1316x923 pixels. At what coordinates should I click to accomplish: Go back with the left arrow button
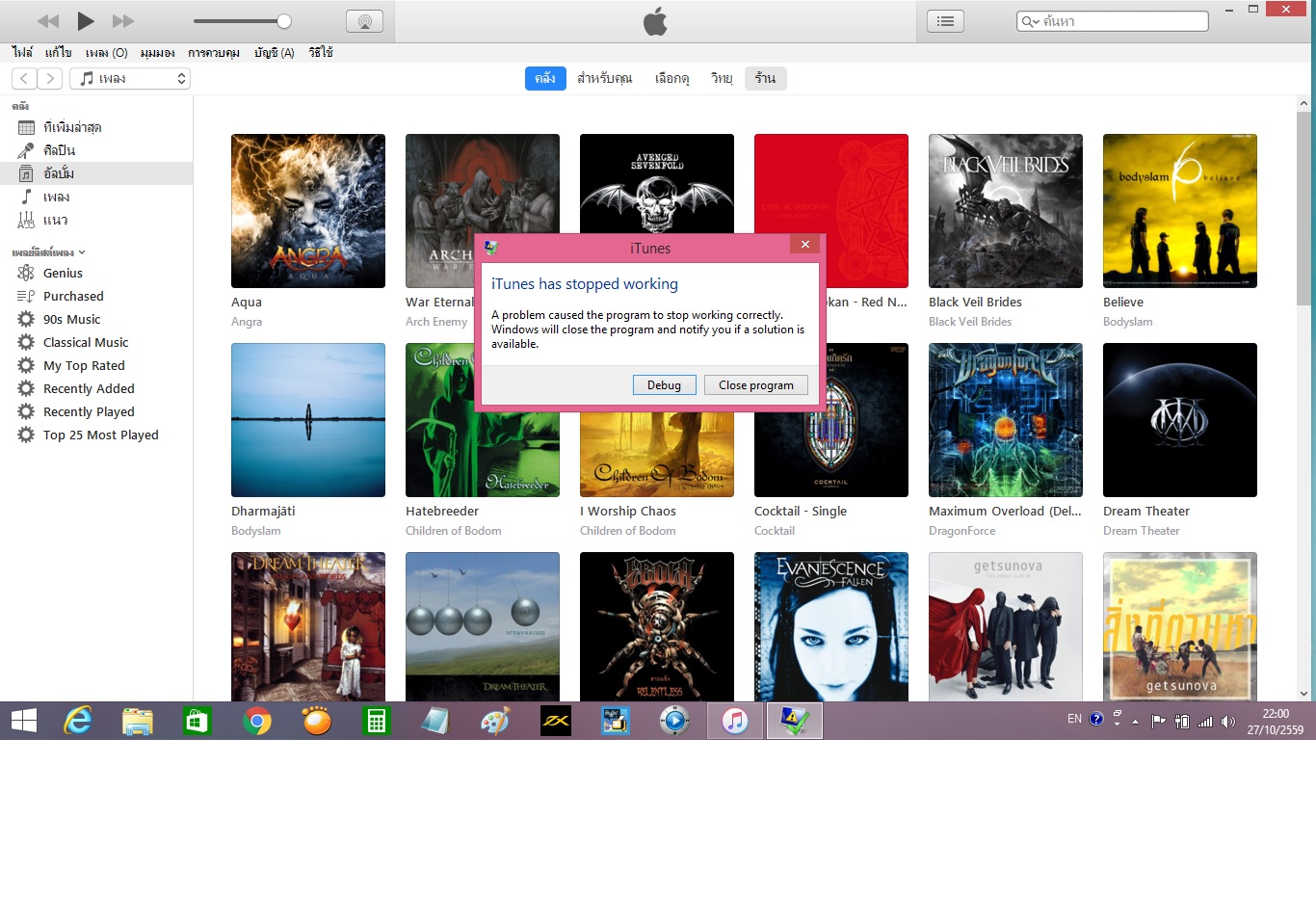point(24,78)
